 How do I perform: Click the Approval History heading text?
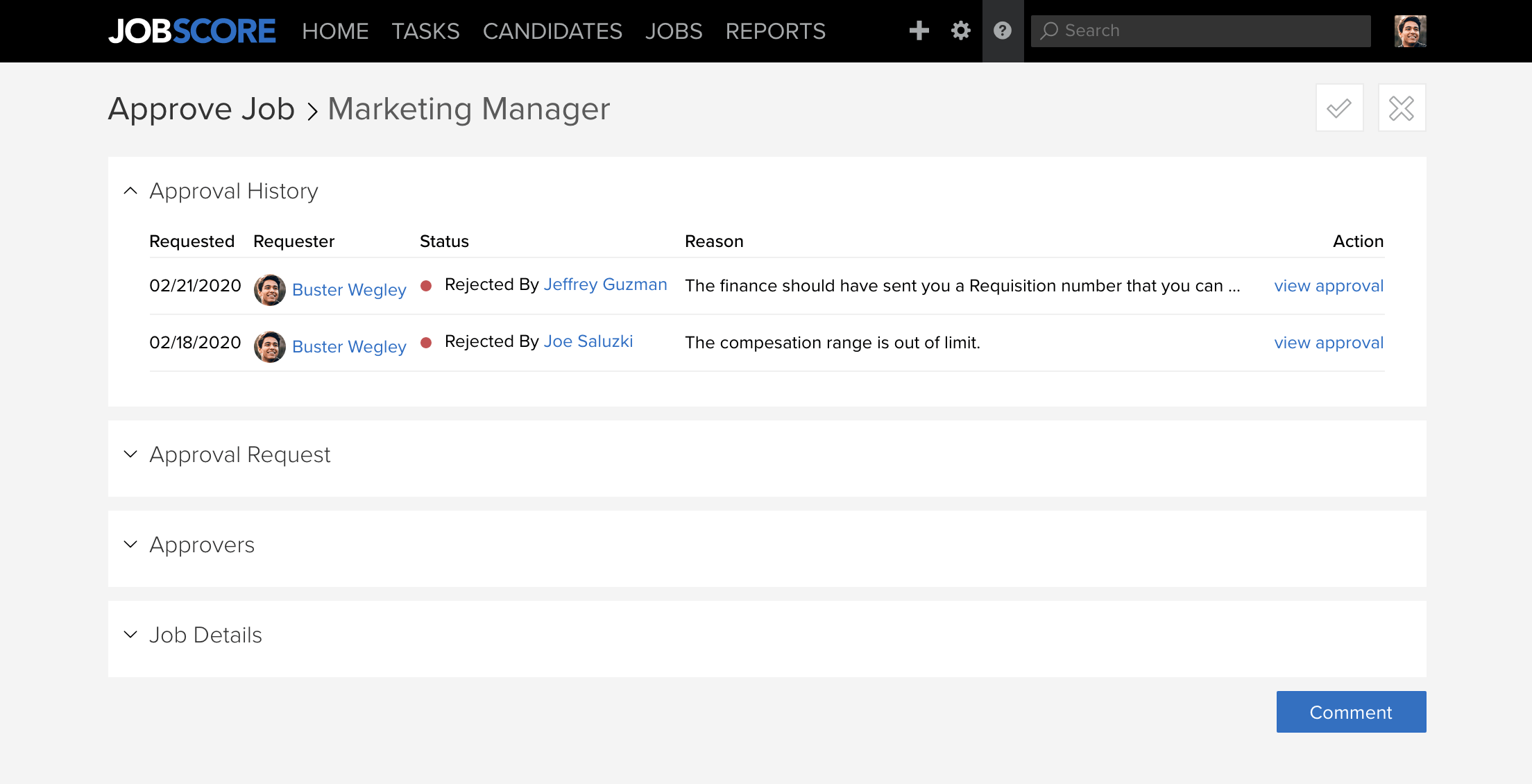(234, 191)
